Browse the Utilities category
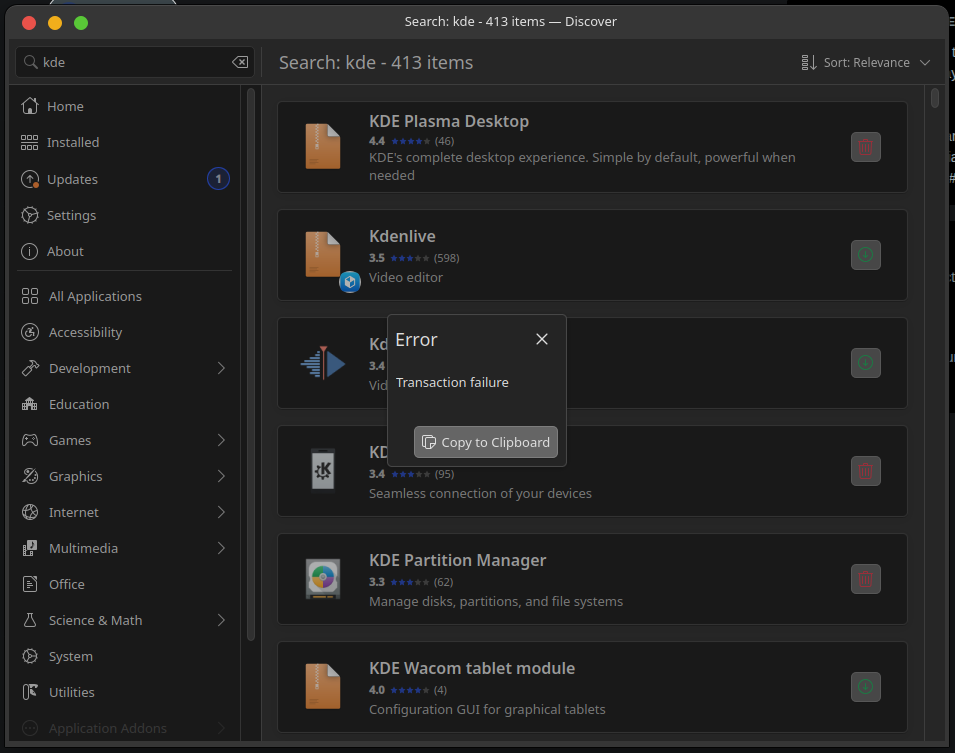The height and width of the screenshot is (753, 955). [x=125, y=692]
